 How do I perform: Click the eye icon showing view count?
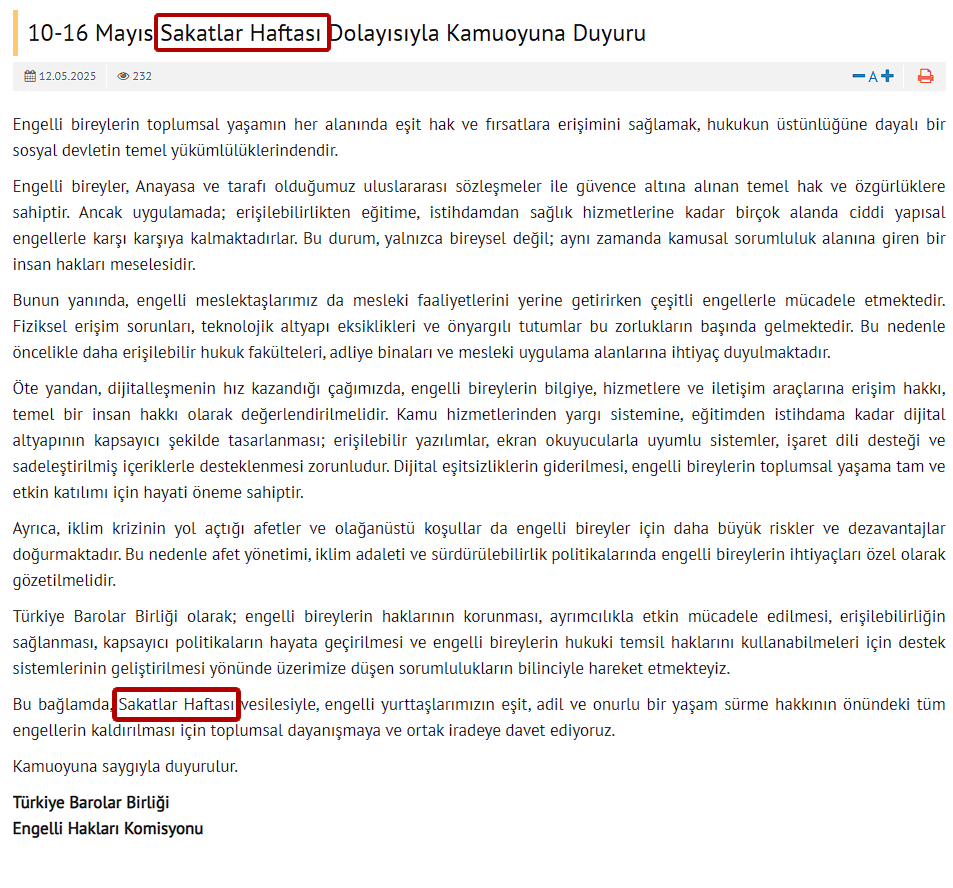122,75
